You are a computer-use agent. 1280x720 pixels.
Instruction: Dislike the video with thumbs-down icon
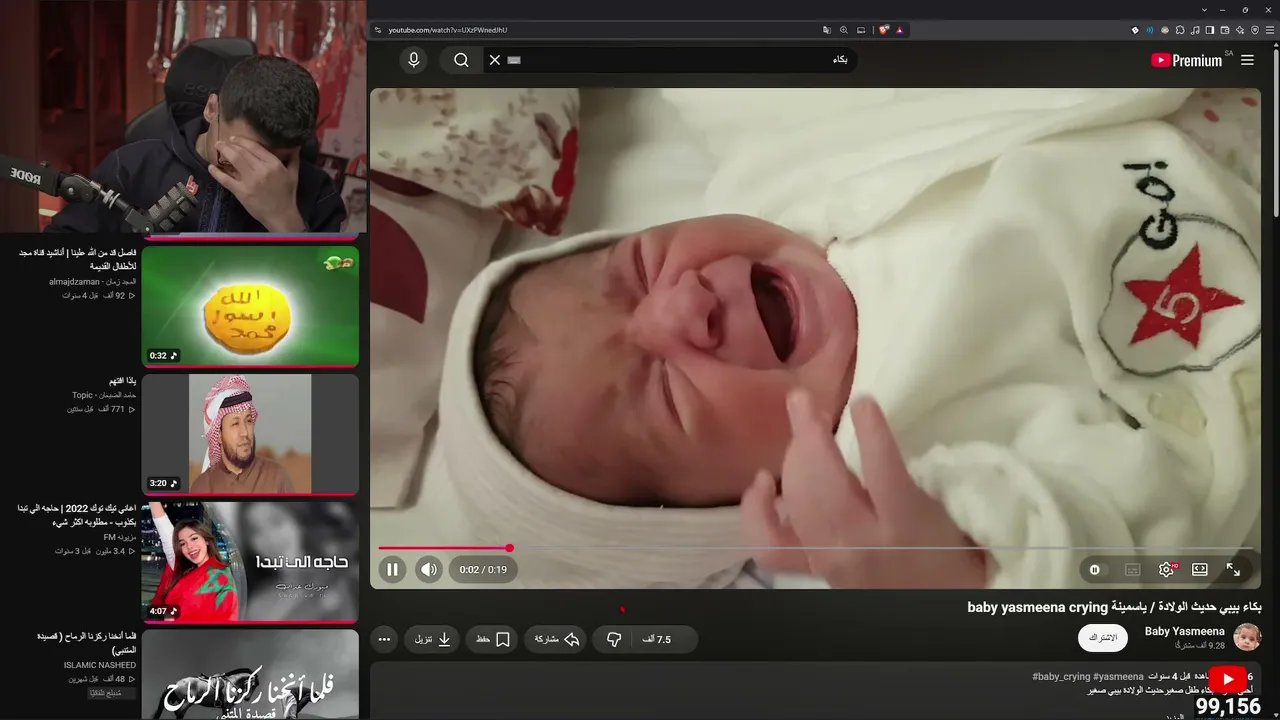(614, 639)
